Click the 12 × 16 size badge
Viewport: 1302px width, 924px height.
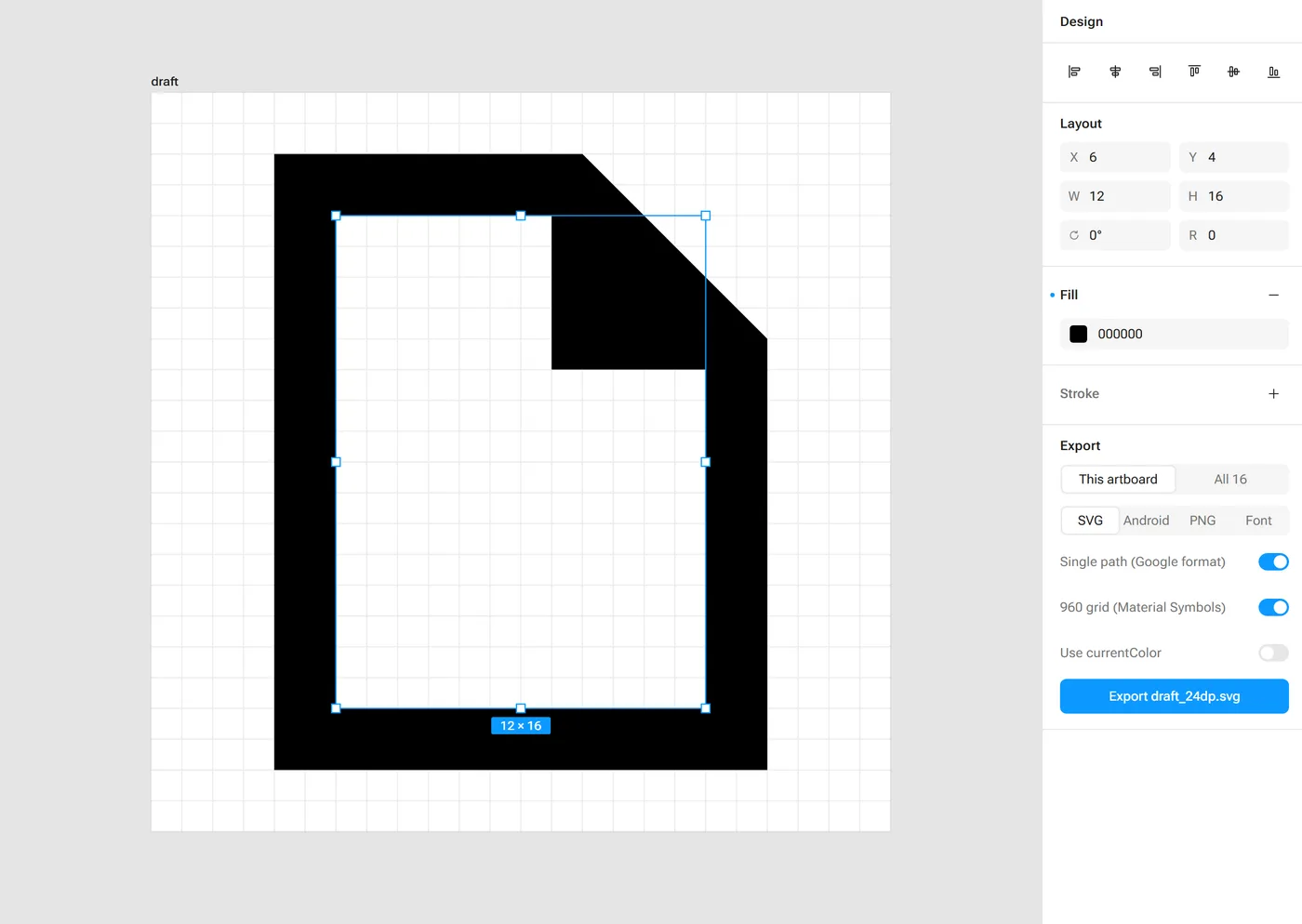521,726
